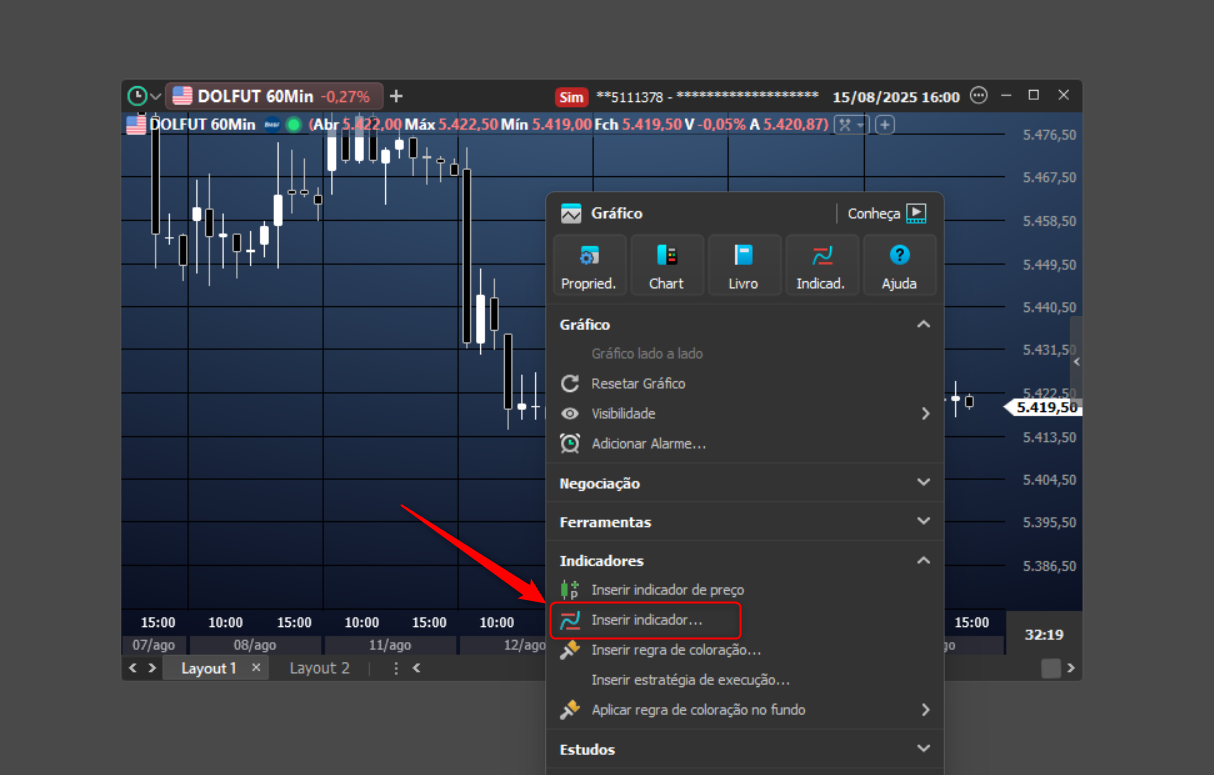Open the Chart icon in the menu
1214x775 pixels.
[667, 265]
